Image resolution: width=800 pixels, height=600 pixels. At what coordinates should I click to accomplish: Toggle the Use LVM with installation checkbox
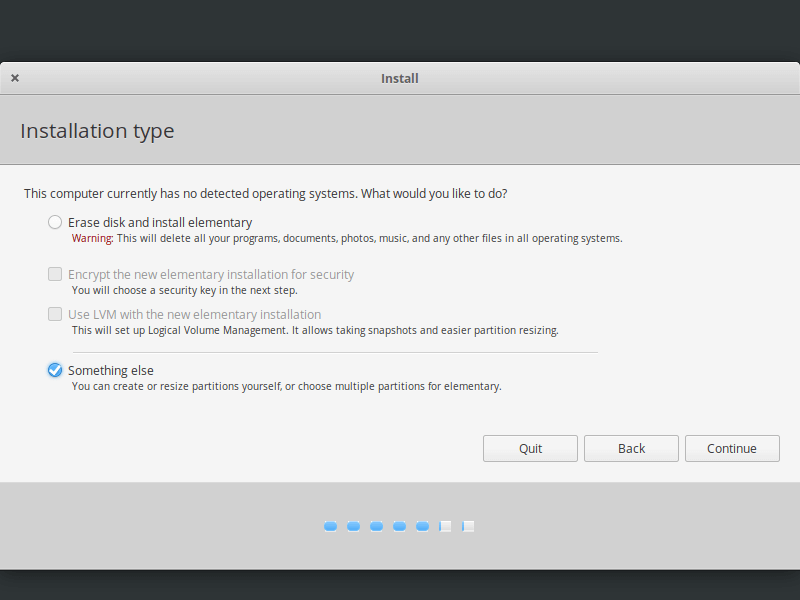pos(55,314)
